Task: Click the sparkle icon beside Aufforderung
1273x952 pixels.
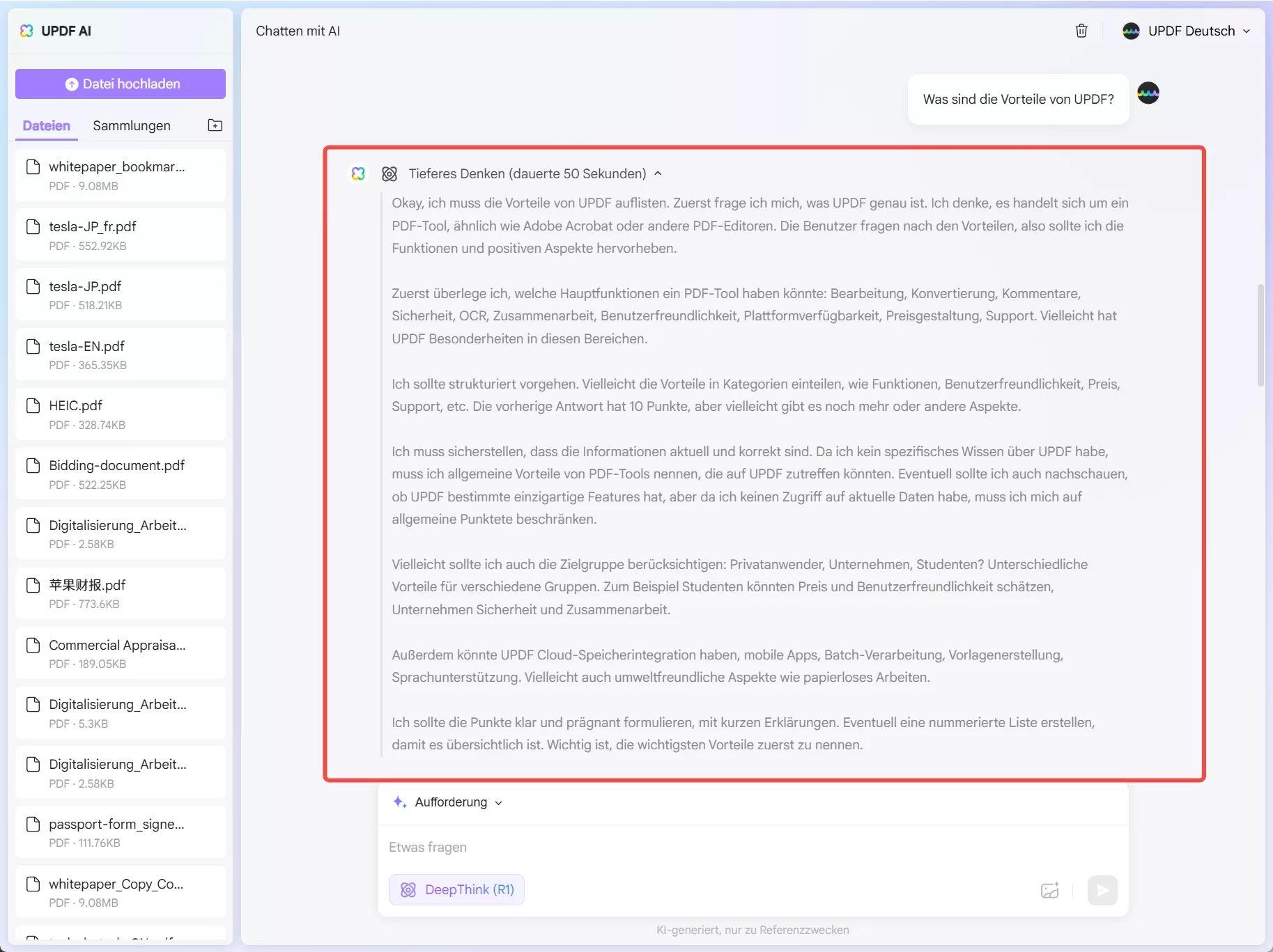Action: pos(400,802)
